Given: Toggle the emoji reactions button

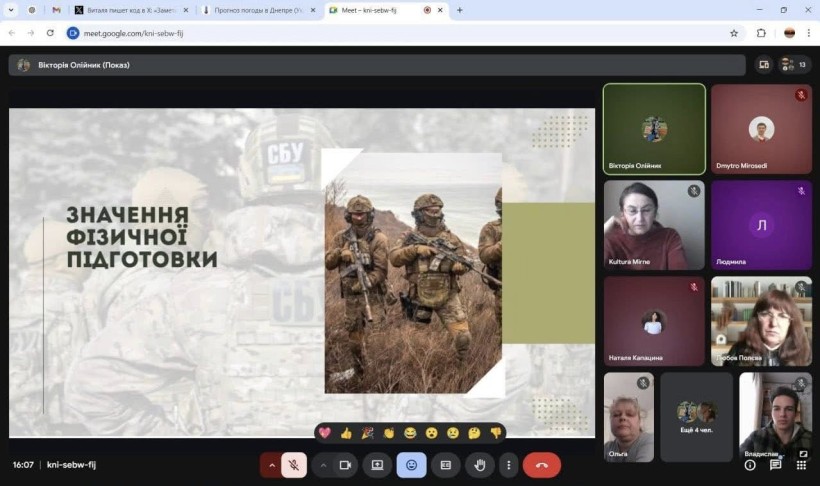Looking at the screenshot, I should pos(412,465).
